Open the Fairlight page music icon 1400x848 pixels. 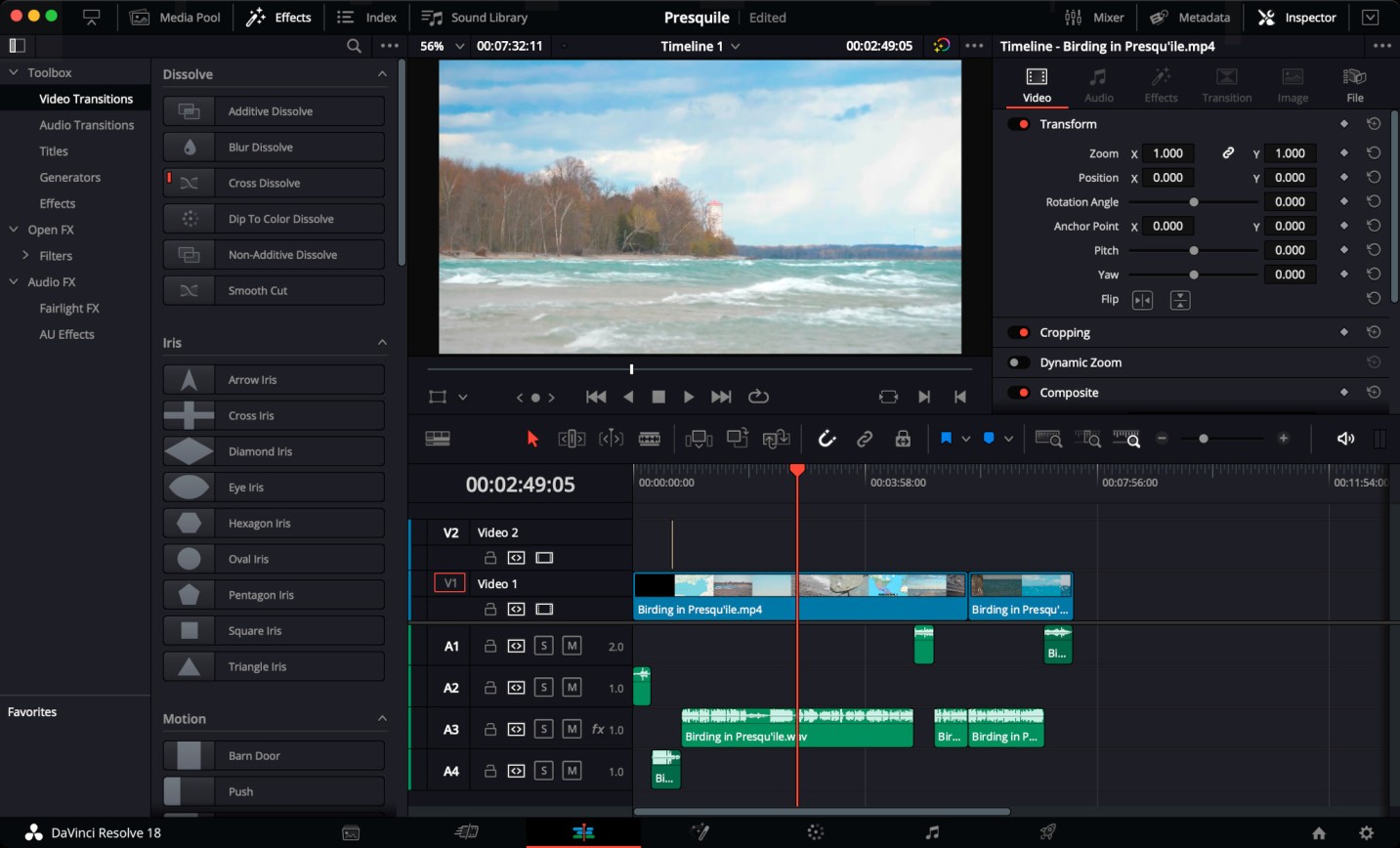tap(932, 832)
